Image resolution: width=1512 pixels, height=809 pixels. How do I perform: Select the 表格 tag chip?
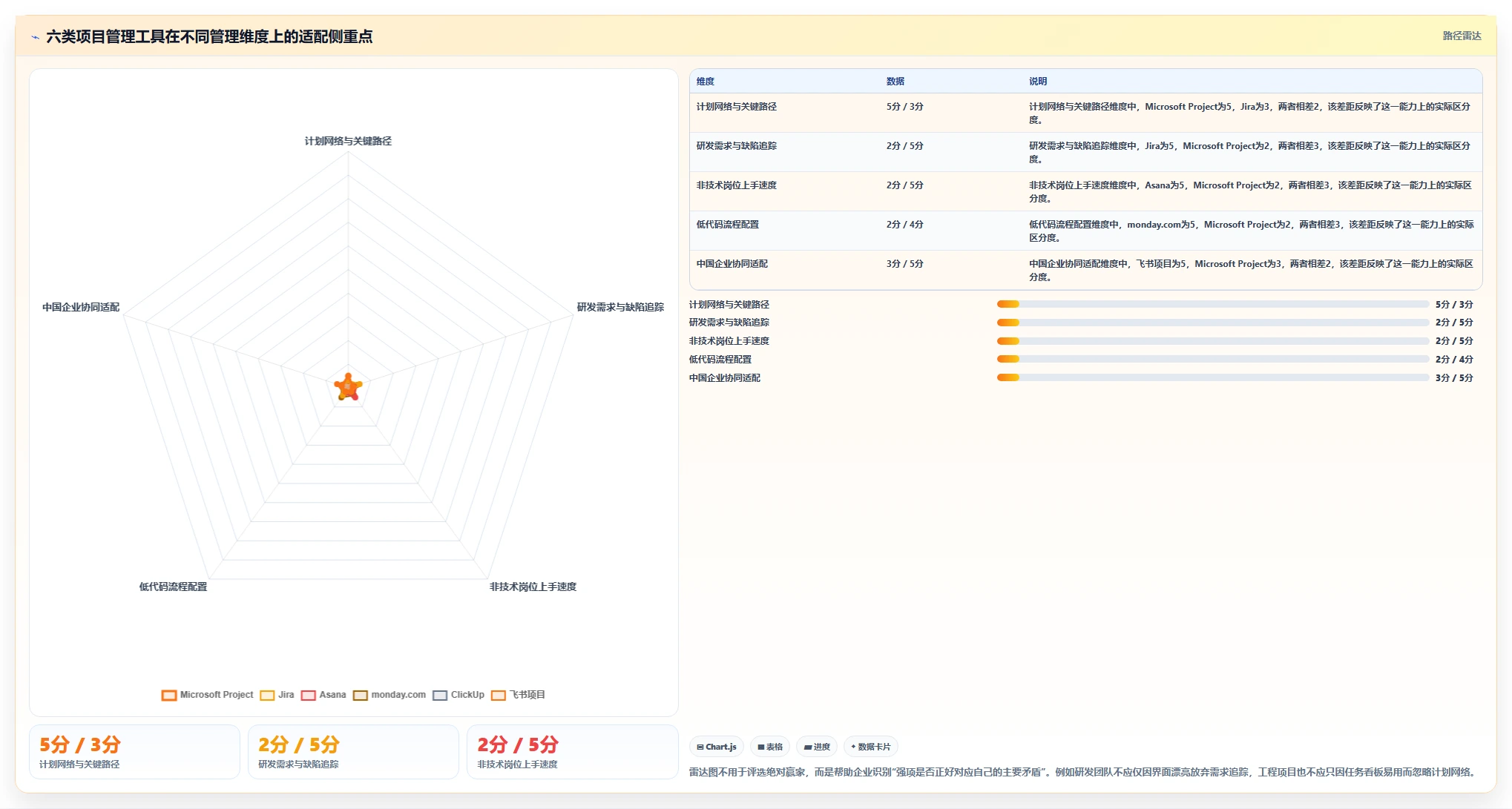point(770,747)
